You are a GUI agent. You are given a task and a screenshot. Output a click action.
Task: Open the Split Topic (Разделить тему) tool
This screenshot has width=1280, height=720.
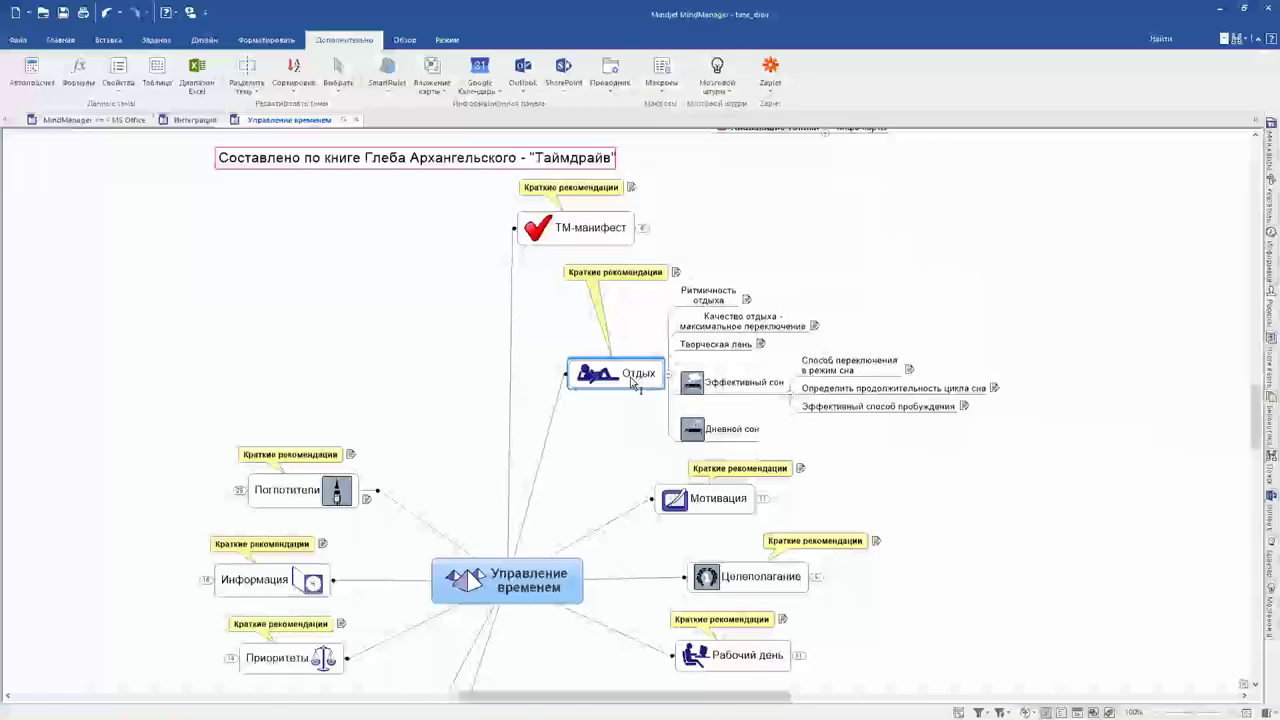pyautogui.click(x=246, y=76)
